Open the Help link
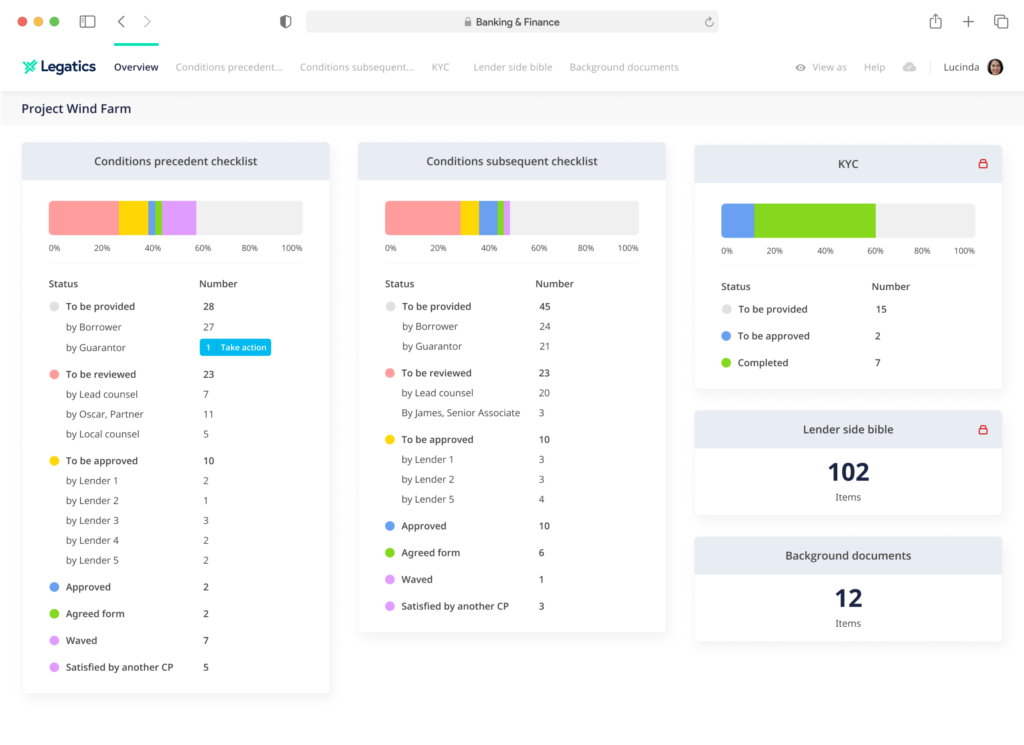Viewport: 1024px width, 745px height. point(874,67)
